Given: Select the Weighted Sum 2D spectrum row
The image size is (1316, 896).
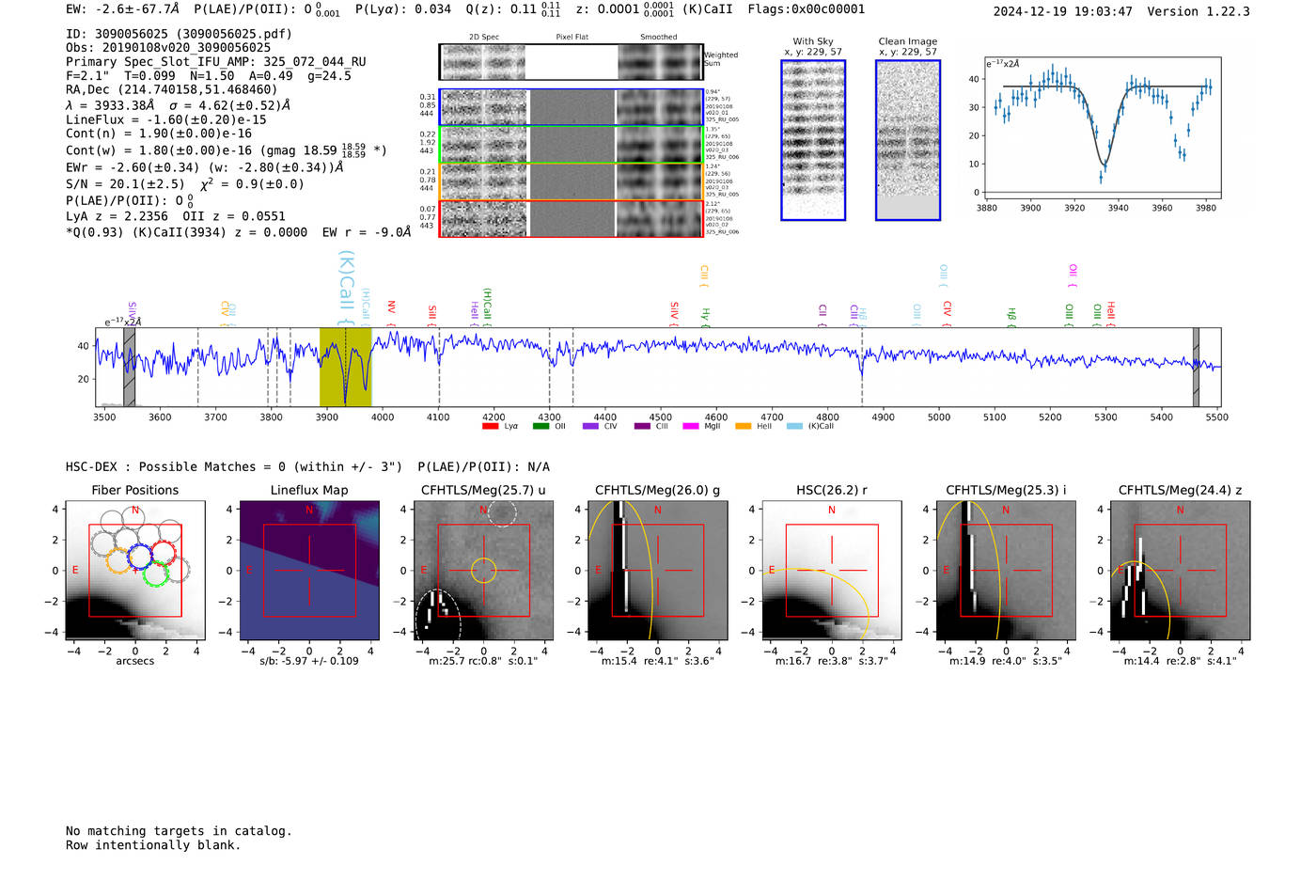Looking at the screenshot, I should 572,62.
